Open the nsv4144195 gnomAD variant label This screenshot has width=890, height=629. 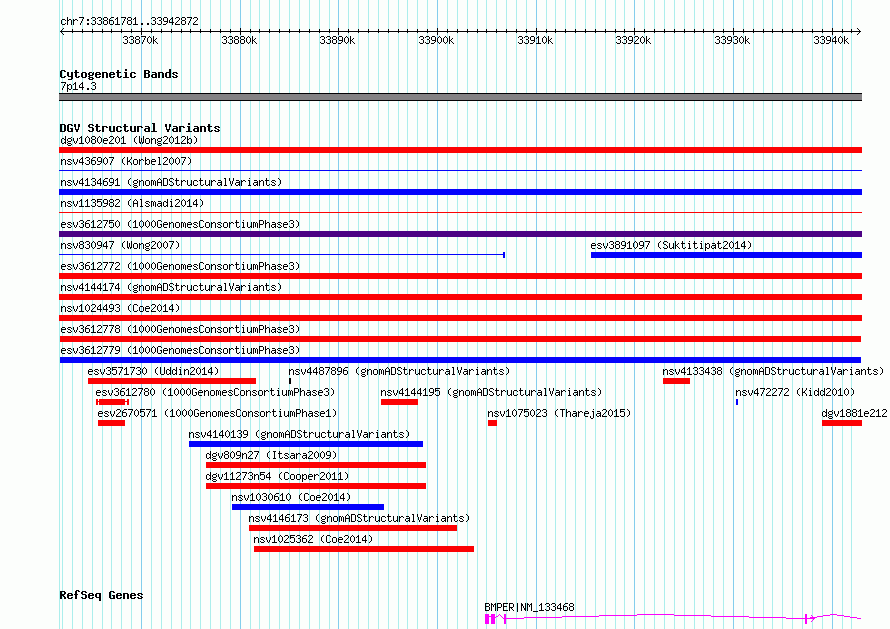(491, 392)
